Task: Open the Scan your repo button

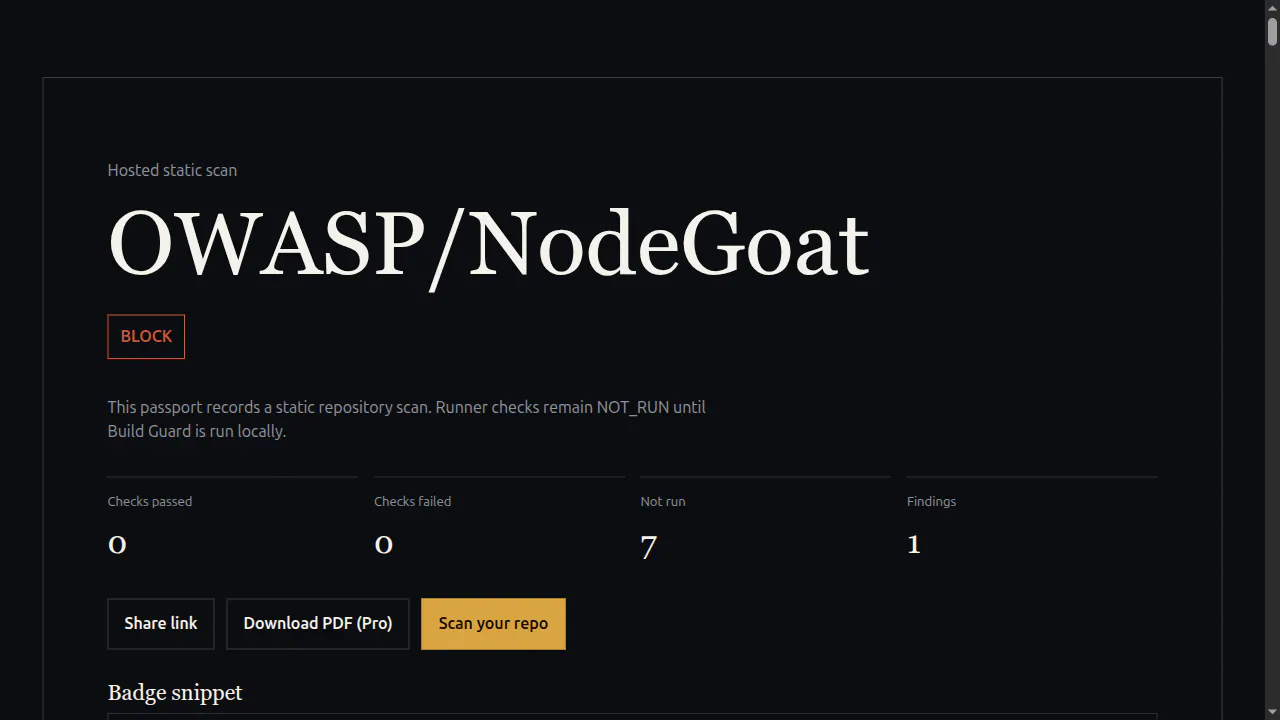Action: [493, 624]
